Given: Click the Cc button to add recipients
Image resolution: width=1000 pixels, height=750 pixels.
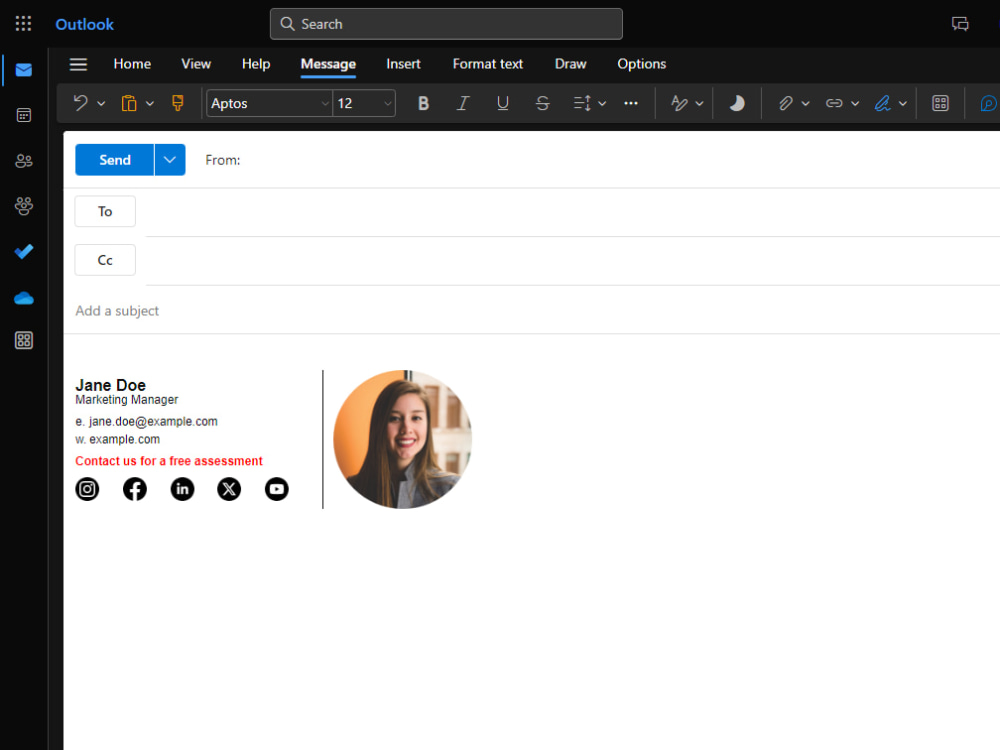Looking at the screenshot, I should pos(105,259).
